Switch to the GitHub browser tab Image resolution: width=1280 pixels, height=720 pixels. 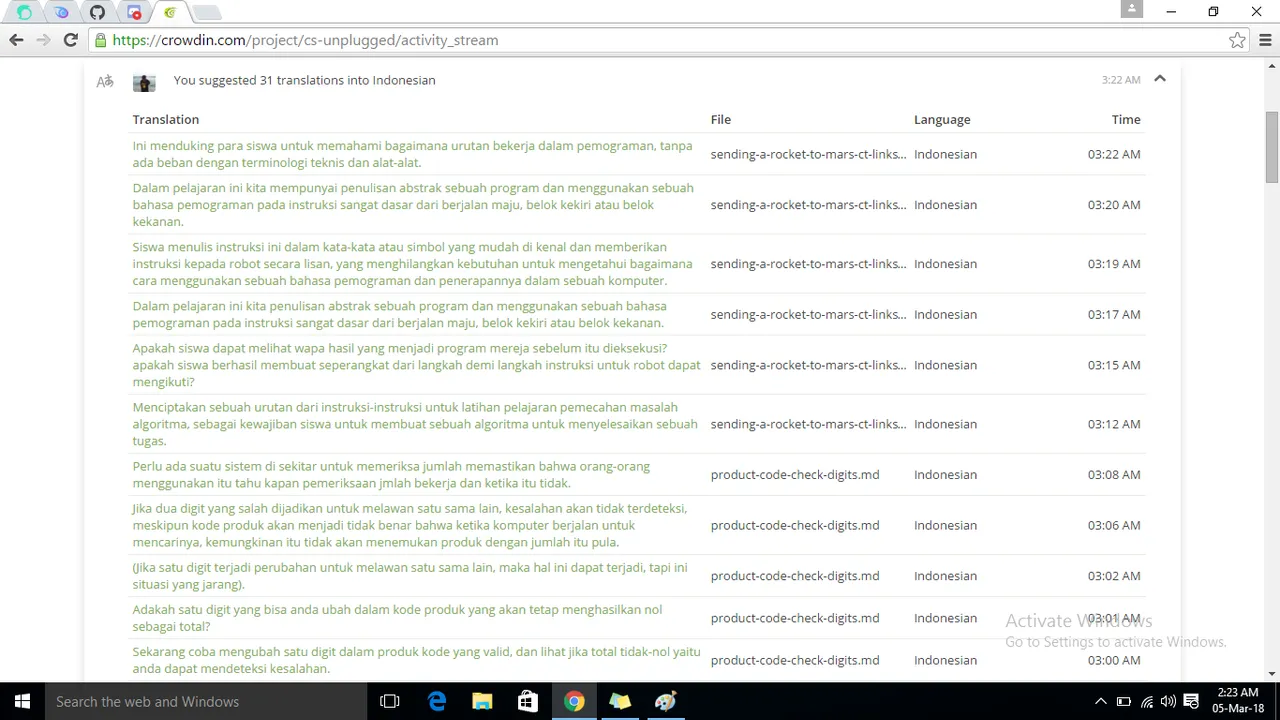tap(97, 13)
